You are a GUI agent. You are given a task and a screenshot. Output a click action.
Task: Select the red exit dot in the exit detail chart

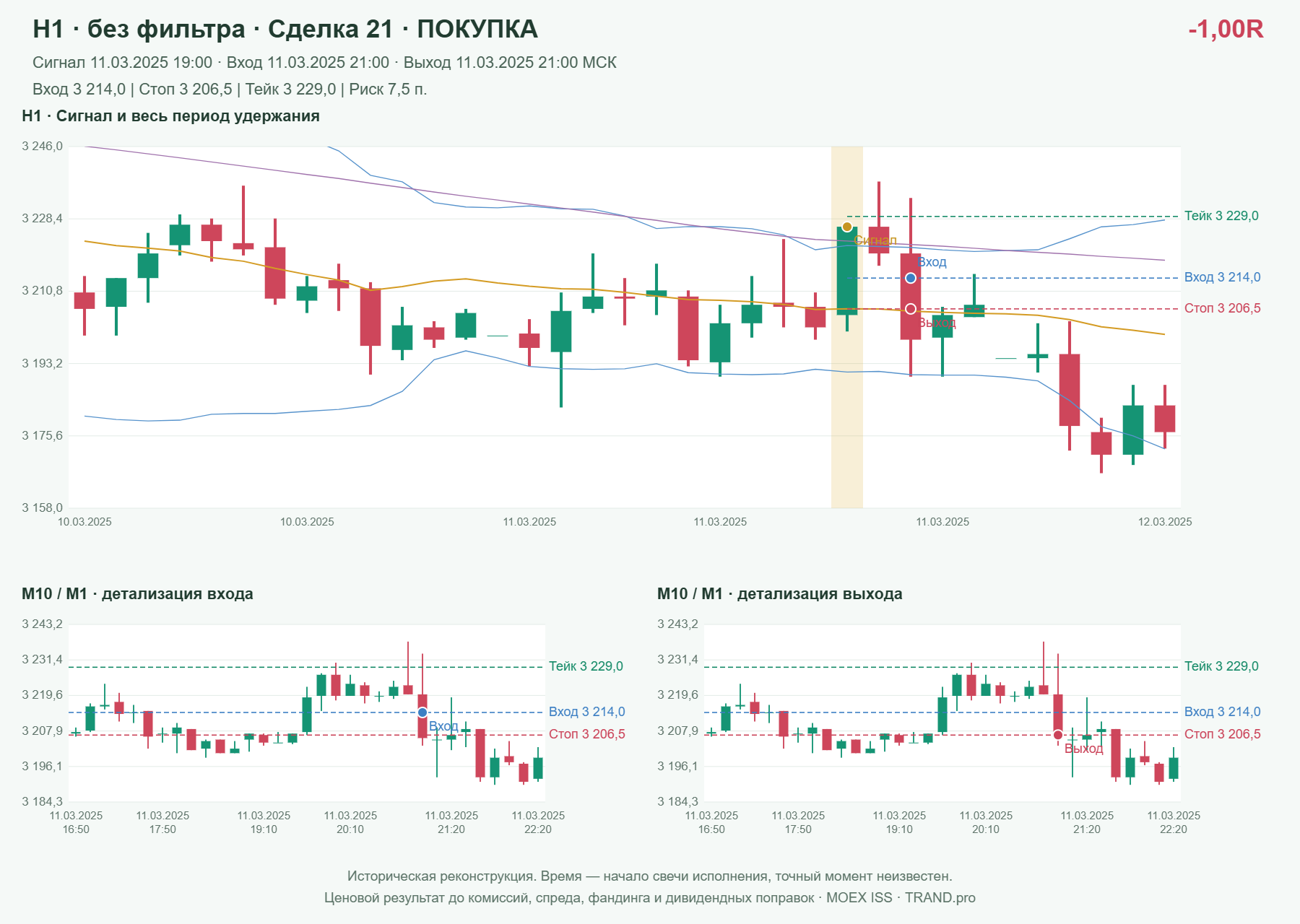coord(1058,735)
